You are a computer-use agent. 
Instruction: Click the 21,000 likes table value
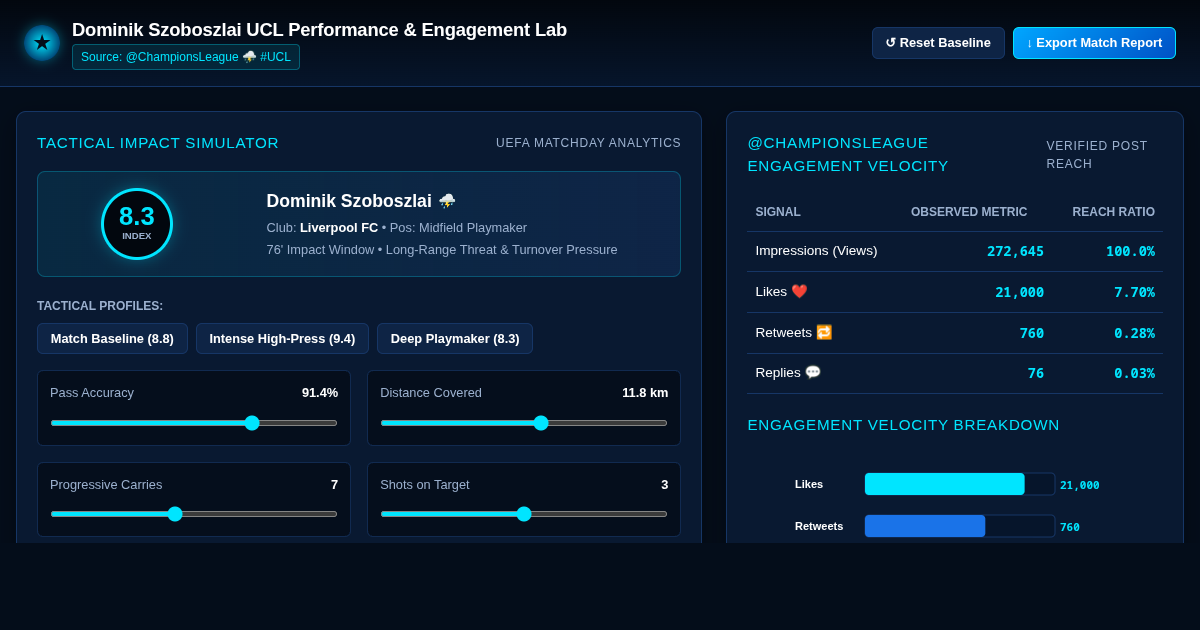[x=1019, y=292]
